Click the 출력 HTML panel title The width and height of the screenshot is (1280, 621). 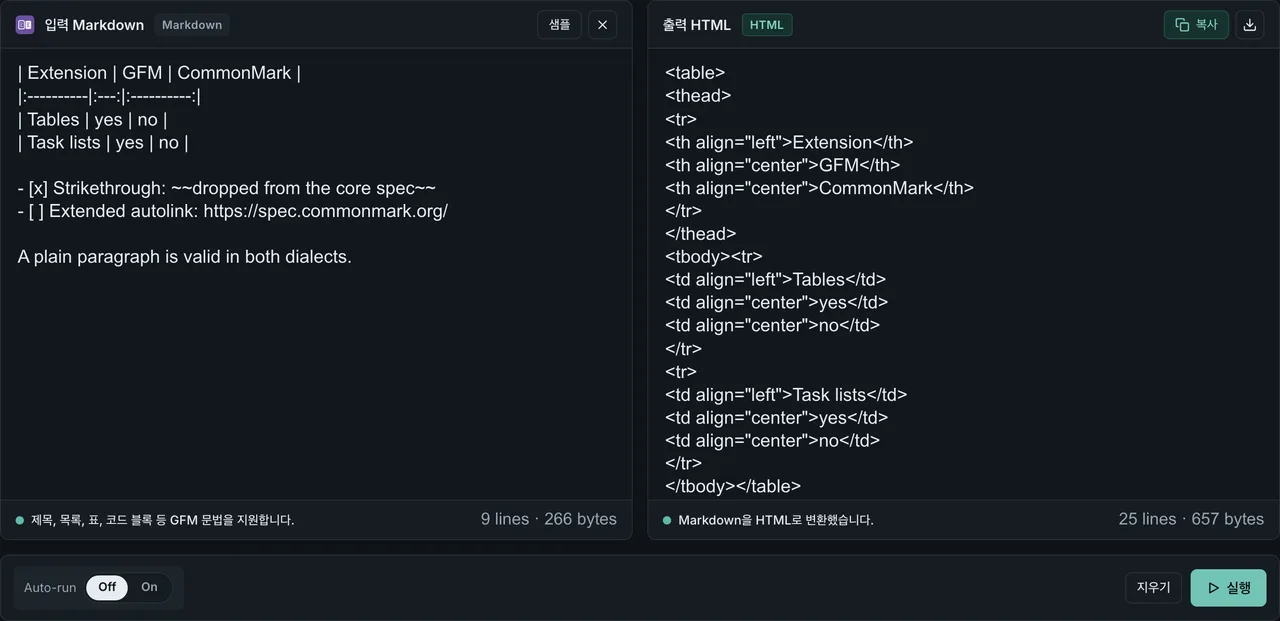[697, 25]
